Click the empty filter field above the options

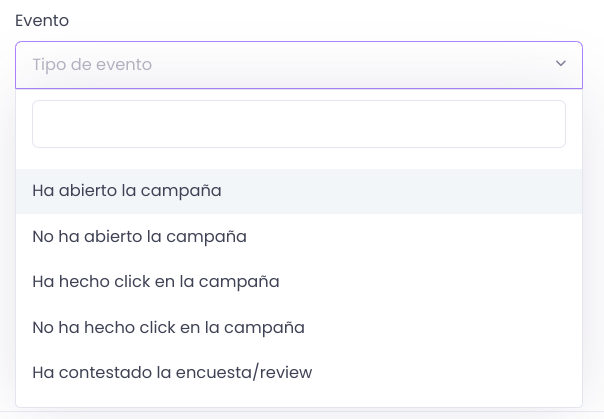click(x=299, y=124)
